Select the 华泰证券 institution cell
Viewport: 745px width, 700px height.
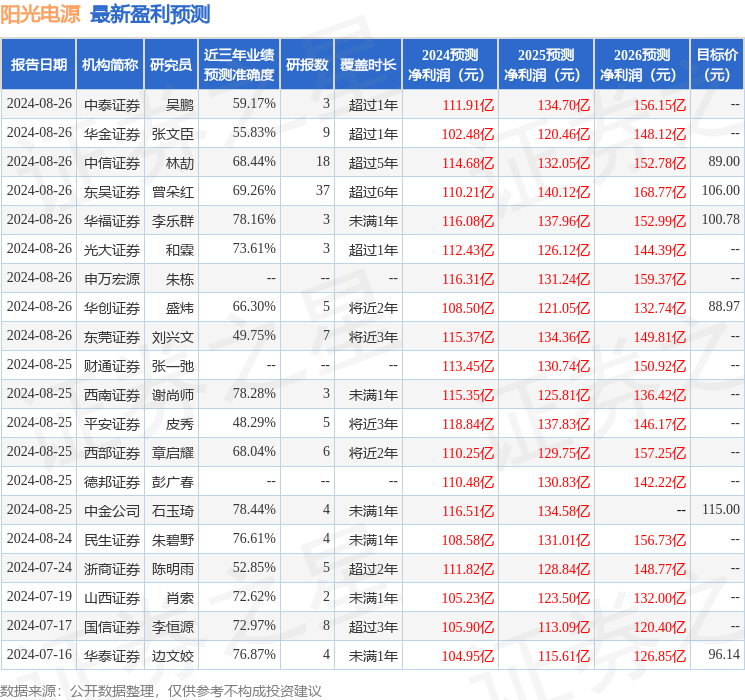(112, 655)
